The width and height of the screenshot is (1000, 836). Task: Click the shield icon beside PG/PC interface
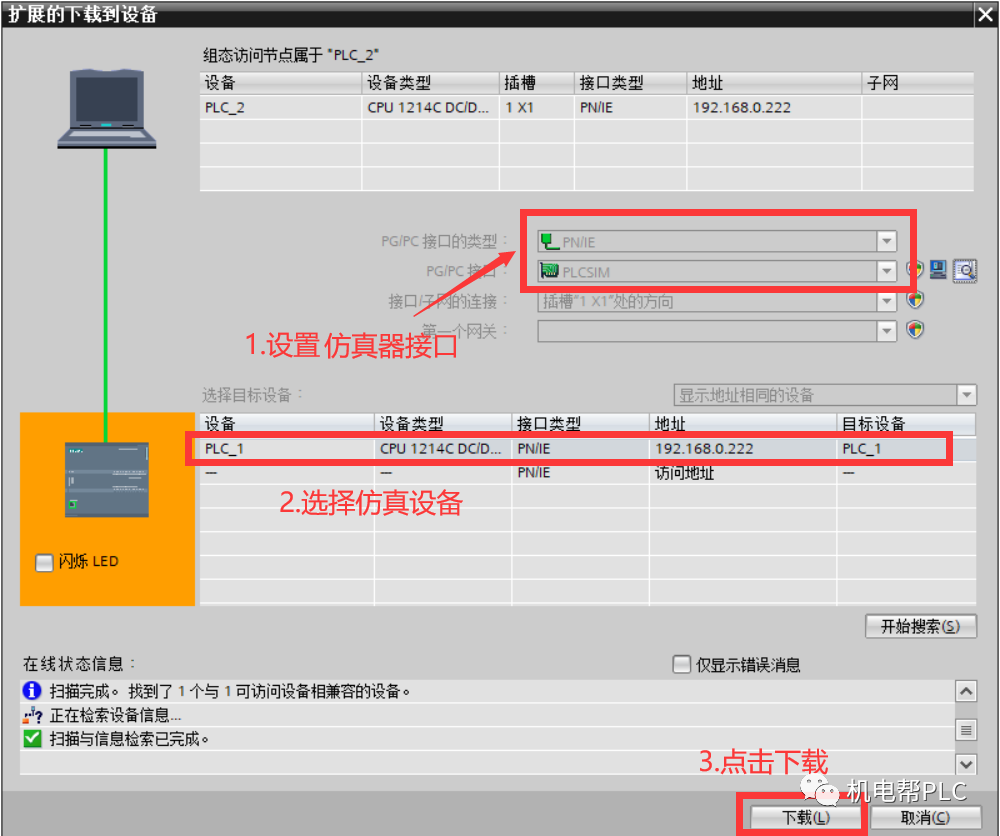coord(916,270)
